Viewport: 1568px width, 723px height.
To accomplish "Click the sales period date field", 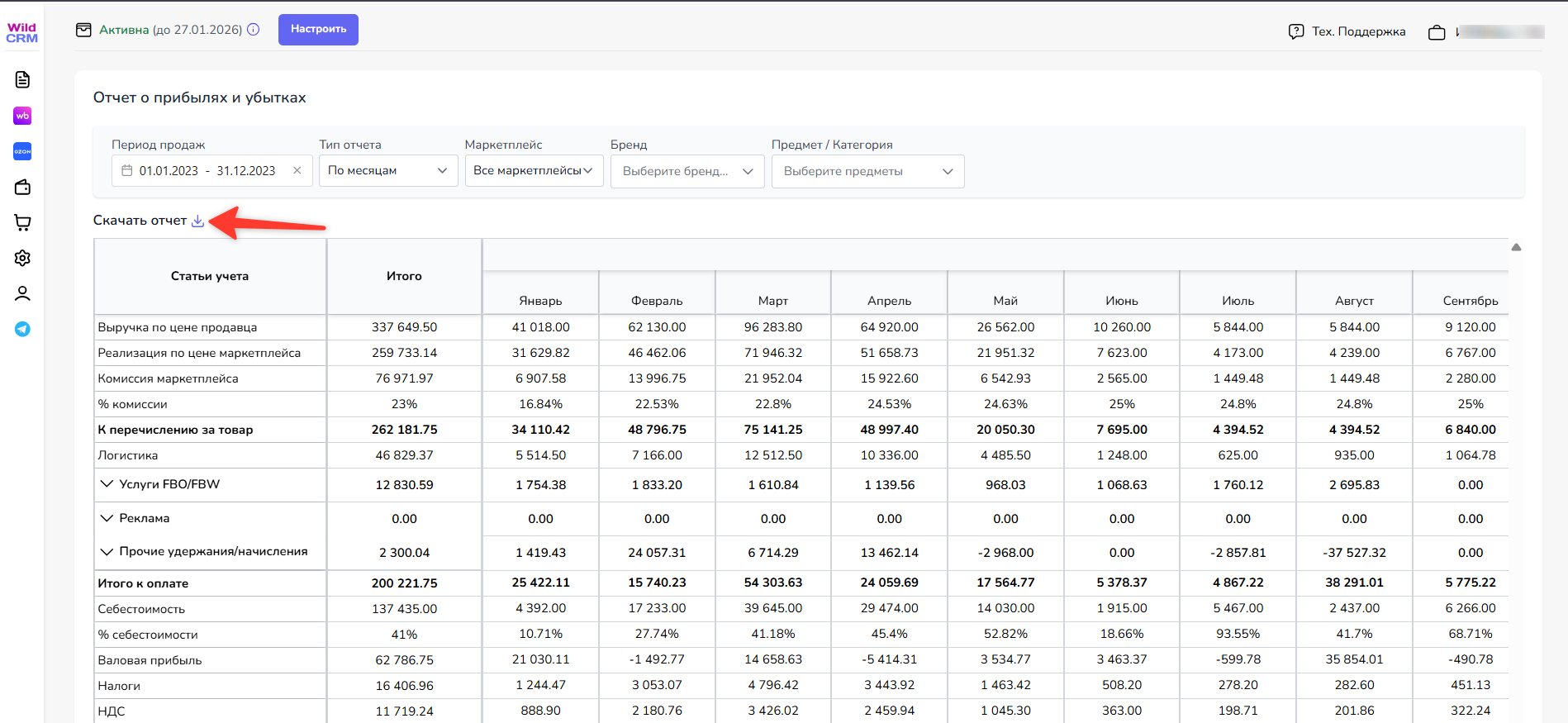I will click(207, 171).
